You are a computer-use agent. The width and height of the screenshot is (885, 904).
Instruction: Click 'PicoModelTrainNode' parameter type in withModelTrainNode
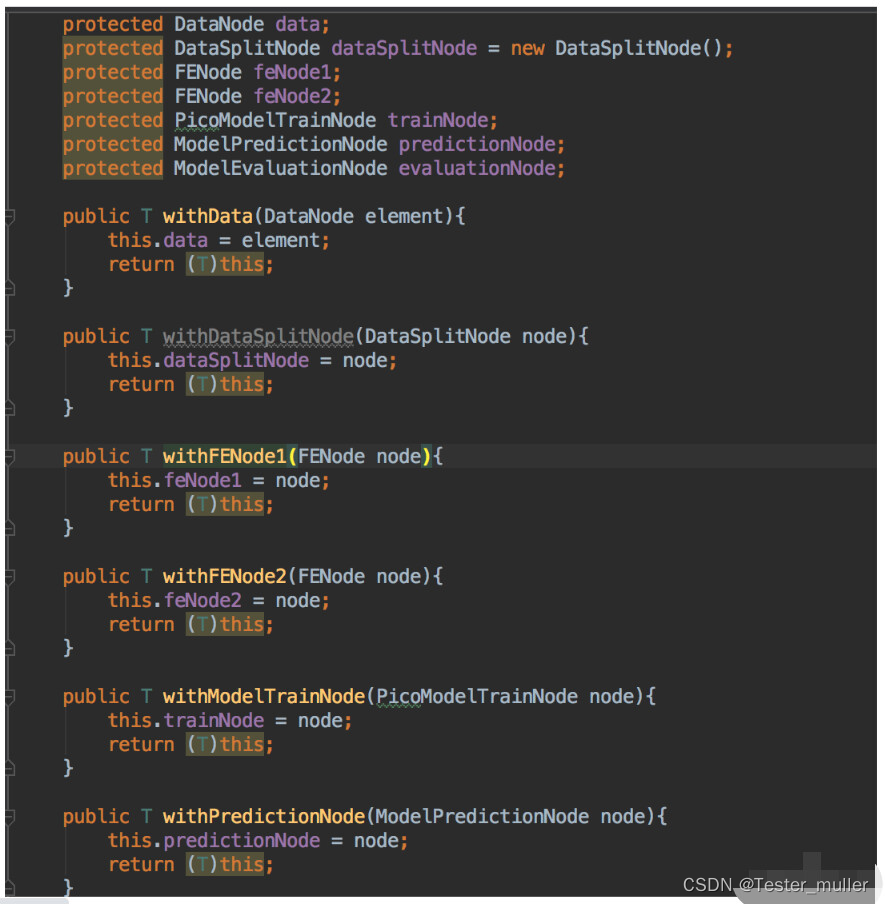pos(477,696)
